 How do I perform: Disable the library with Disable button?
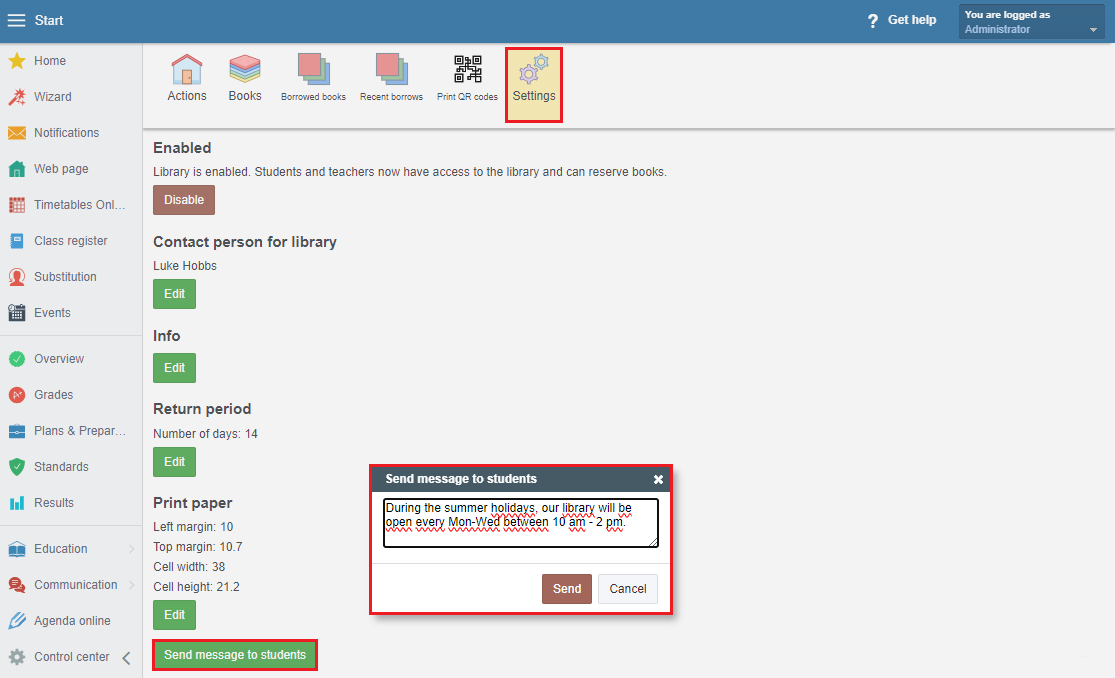(x=184, y=200)
